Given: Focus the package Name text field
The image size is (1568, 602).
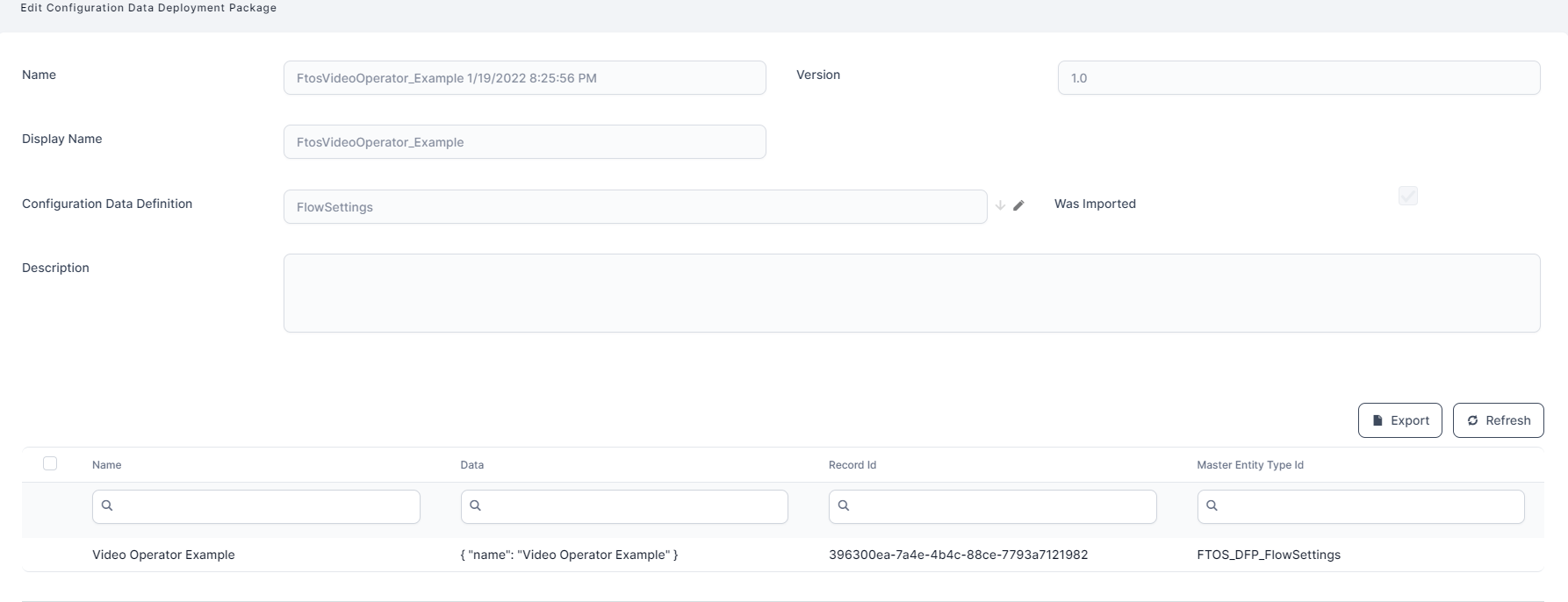Looking at the screenshot, I should [x=524, y=78].
